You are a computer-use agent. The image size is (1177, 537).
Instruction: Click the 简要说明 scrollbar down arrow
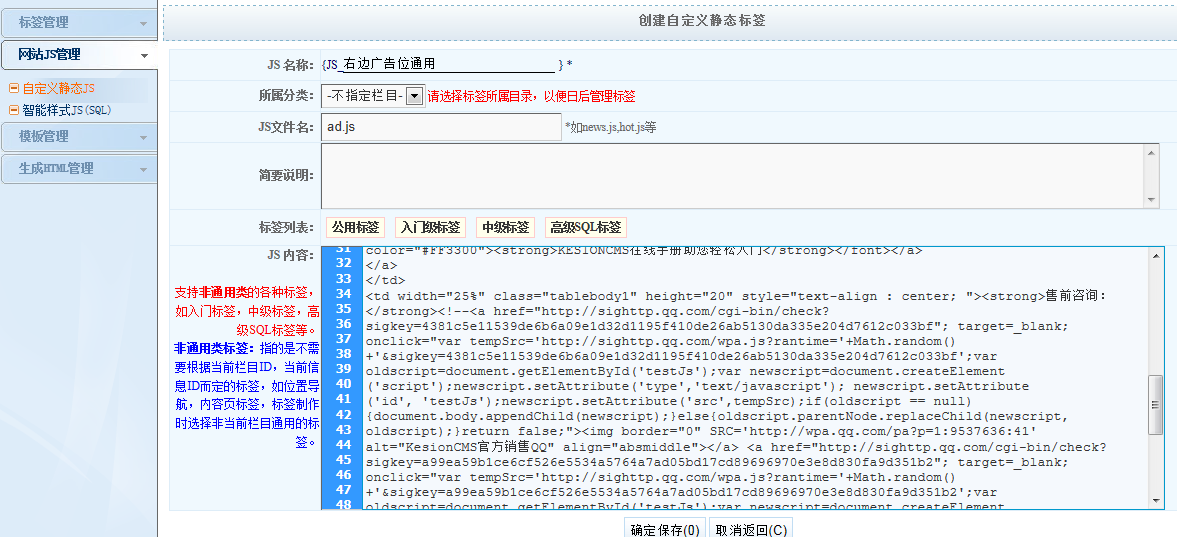pos(1152,201)
